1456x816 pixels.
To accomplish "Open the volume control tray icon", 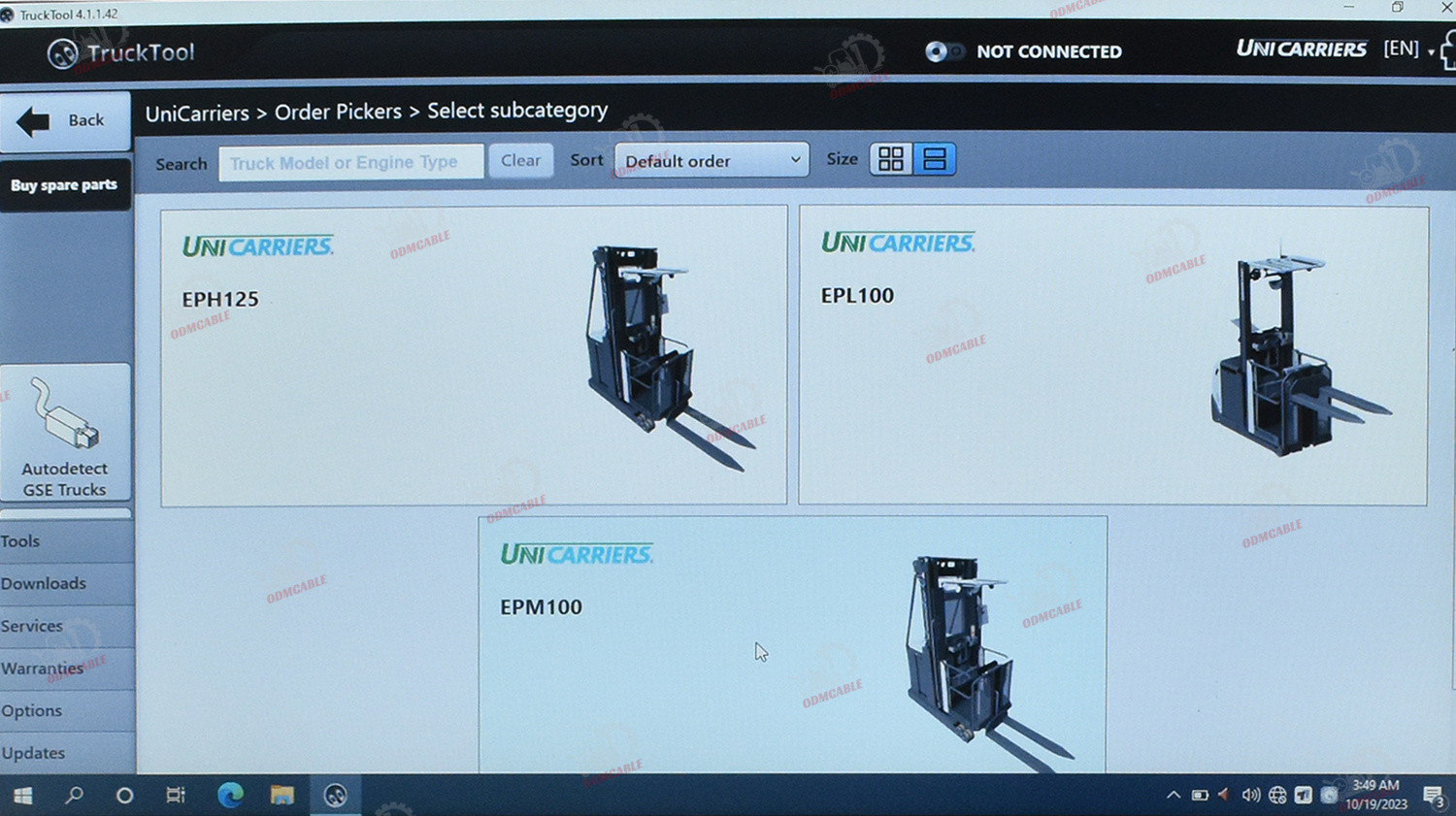I will tap(1251, 796).
